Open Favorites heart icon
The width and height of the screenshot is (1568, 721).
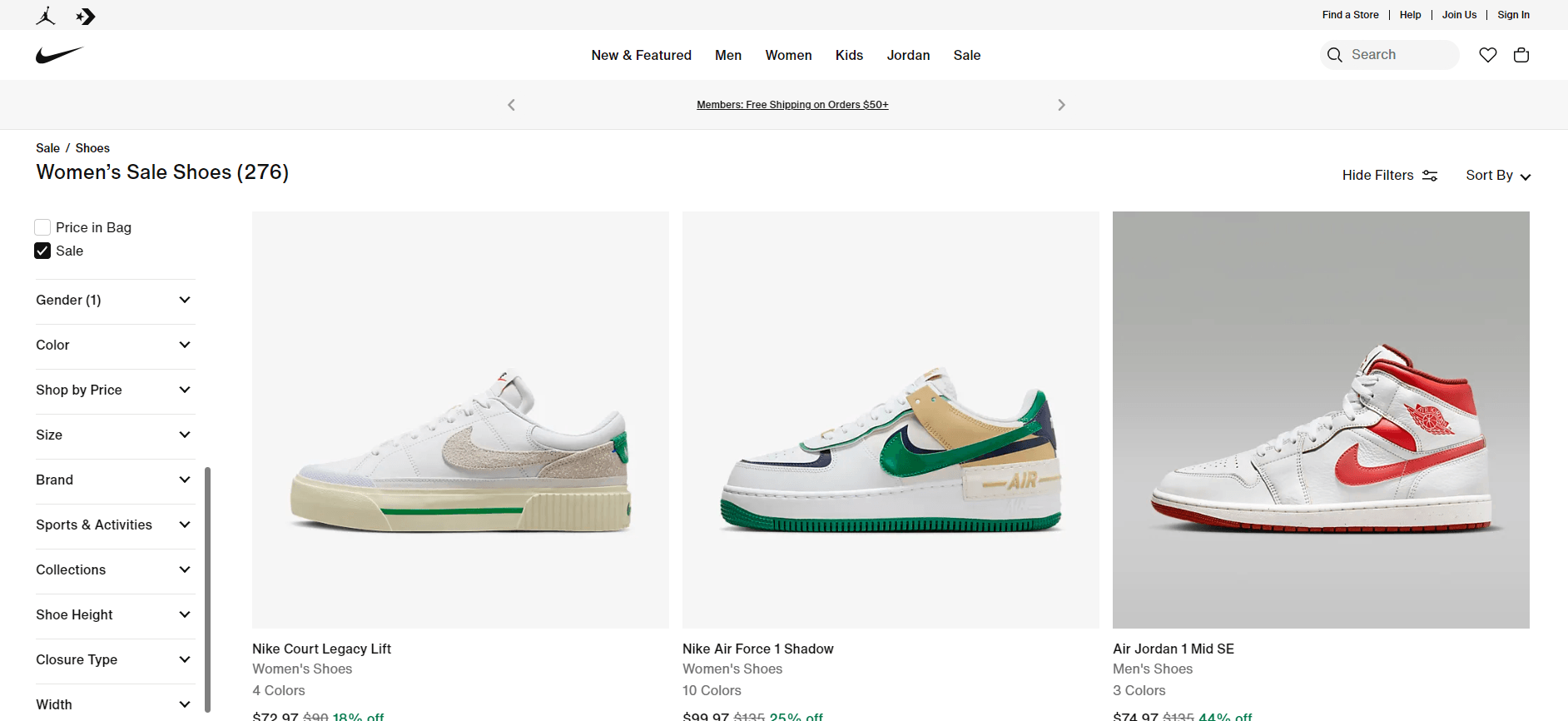point(1488,55)
